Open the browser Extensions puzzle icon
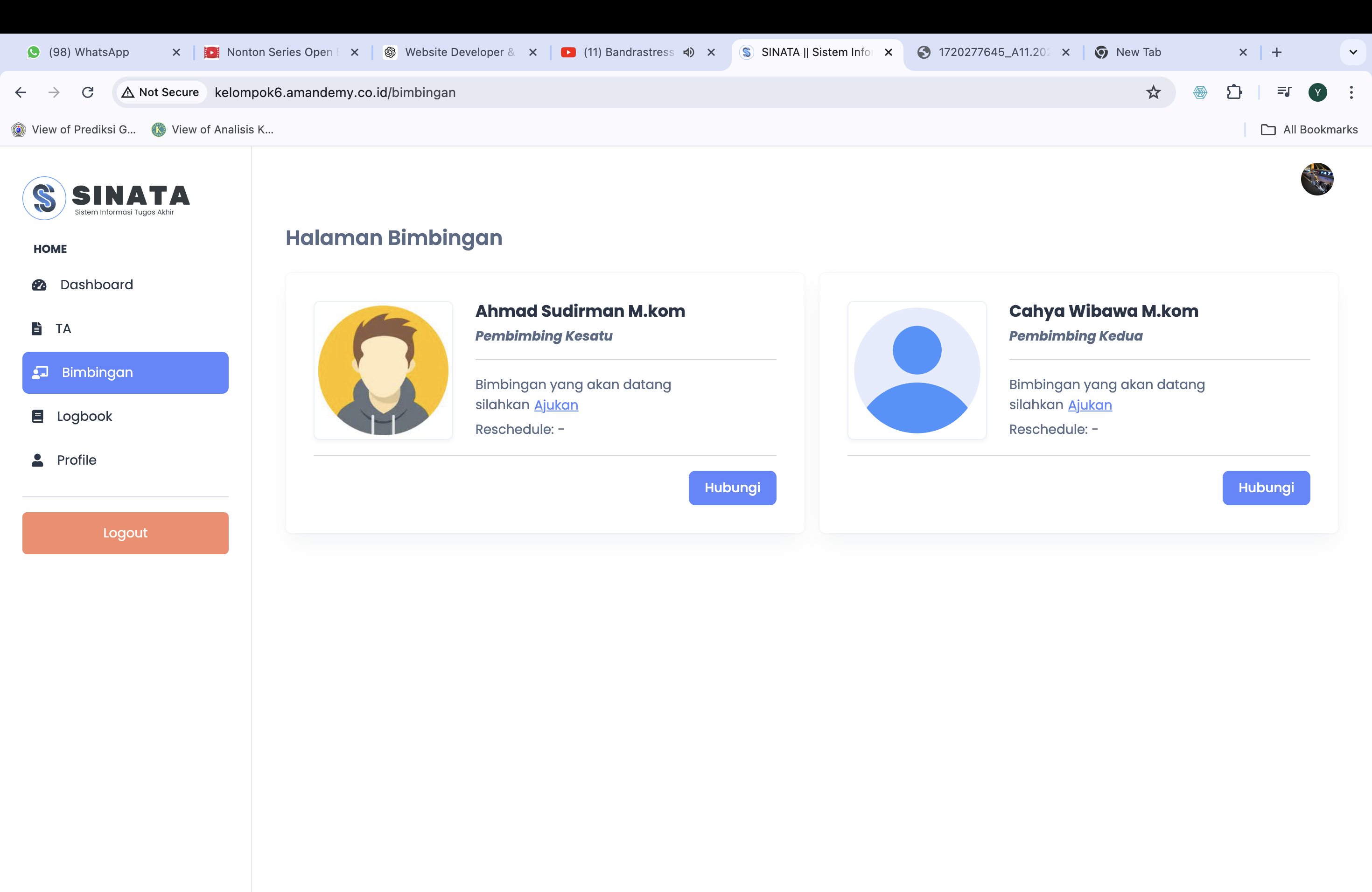 [x=1234, y=92]
